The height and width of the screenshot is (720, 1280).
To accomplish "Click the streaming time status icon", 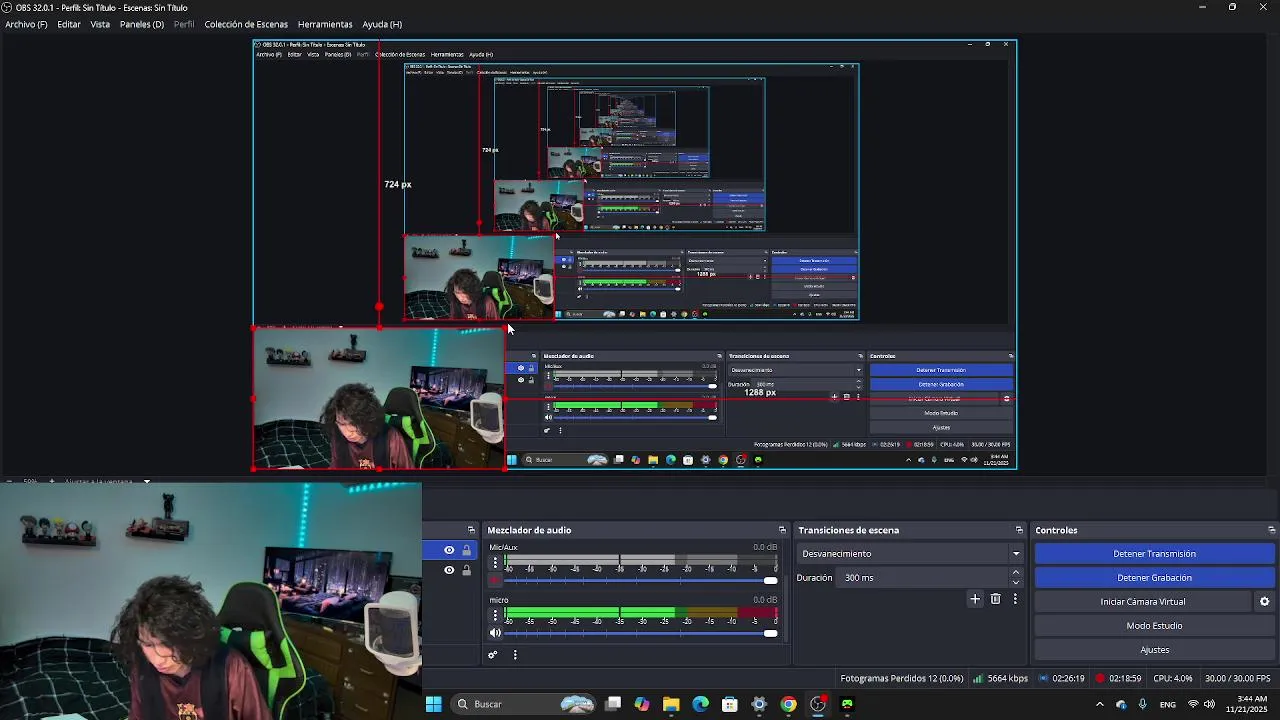I will (1043, 678).
